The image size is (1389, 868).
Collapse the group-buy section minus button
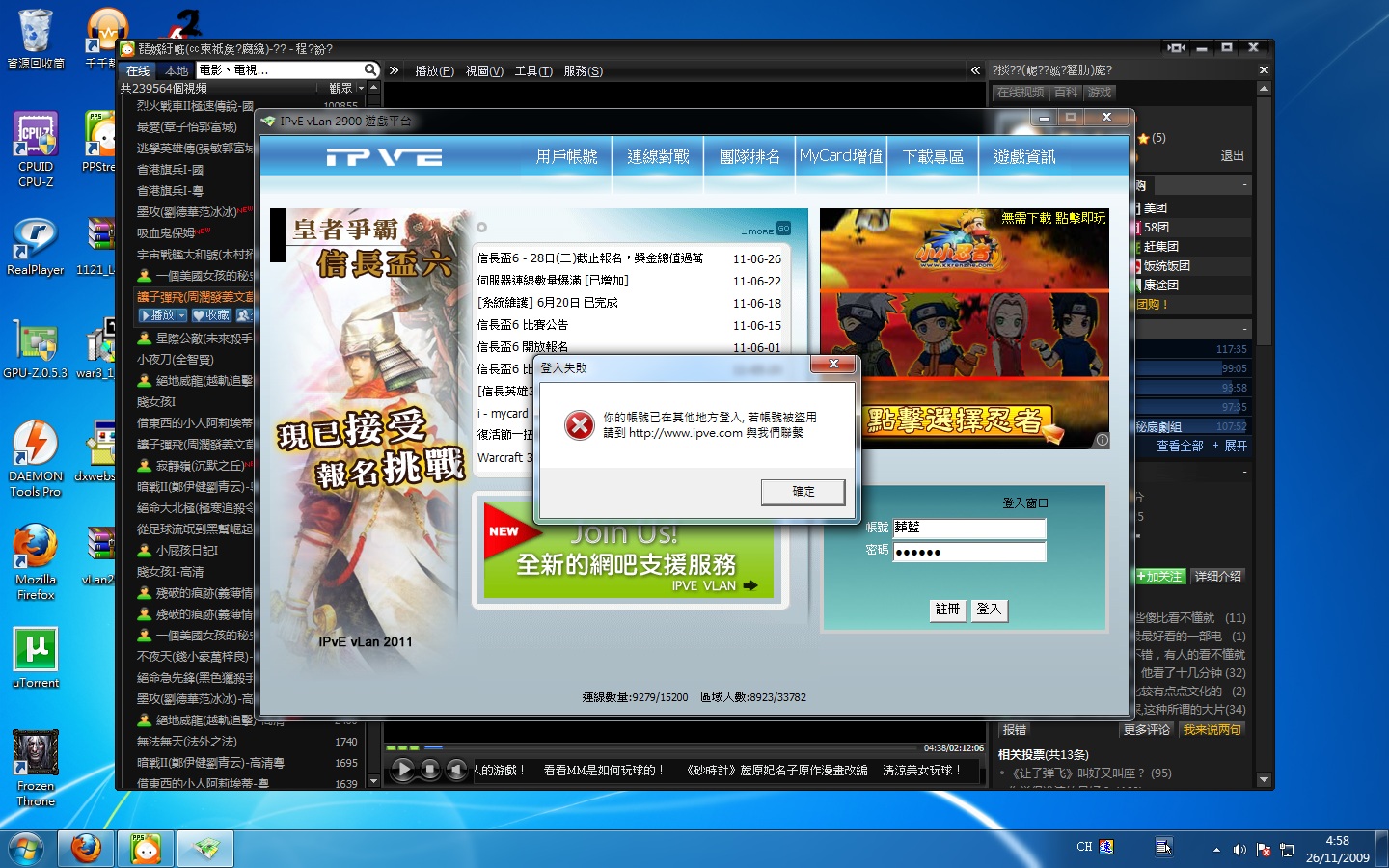pos(1244,184)
